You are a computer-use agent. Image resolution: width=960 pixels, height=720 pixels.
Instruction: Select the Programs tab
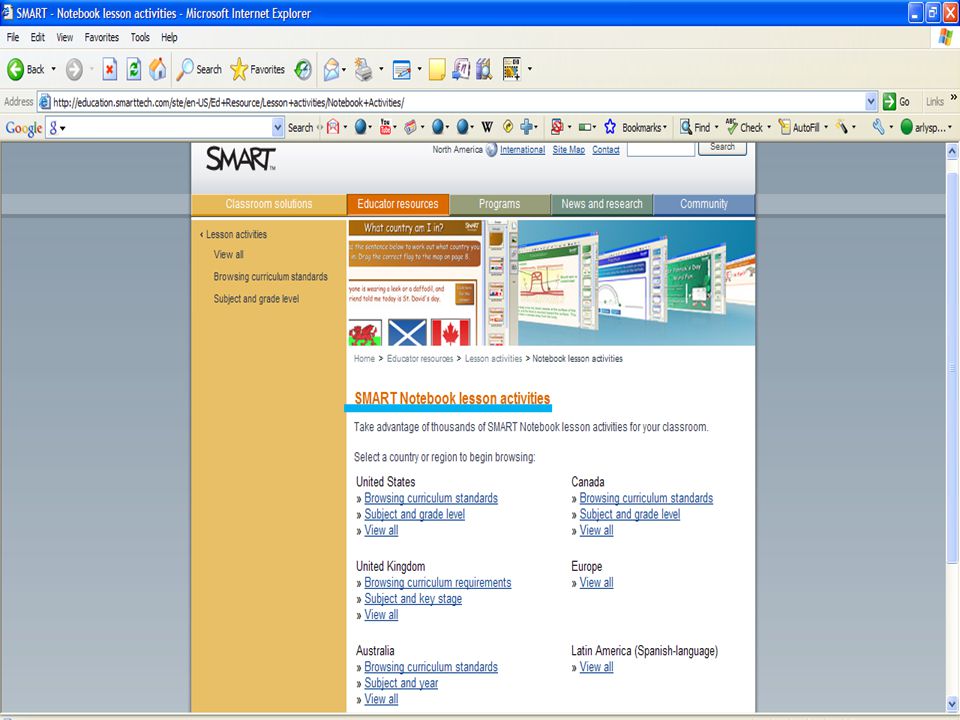pyautogui.click(x=500, y=204)
